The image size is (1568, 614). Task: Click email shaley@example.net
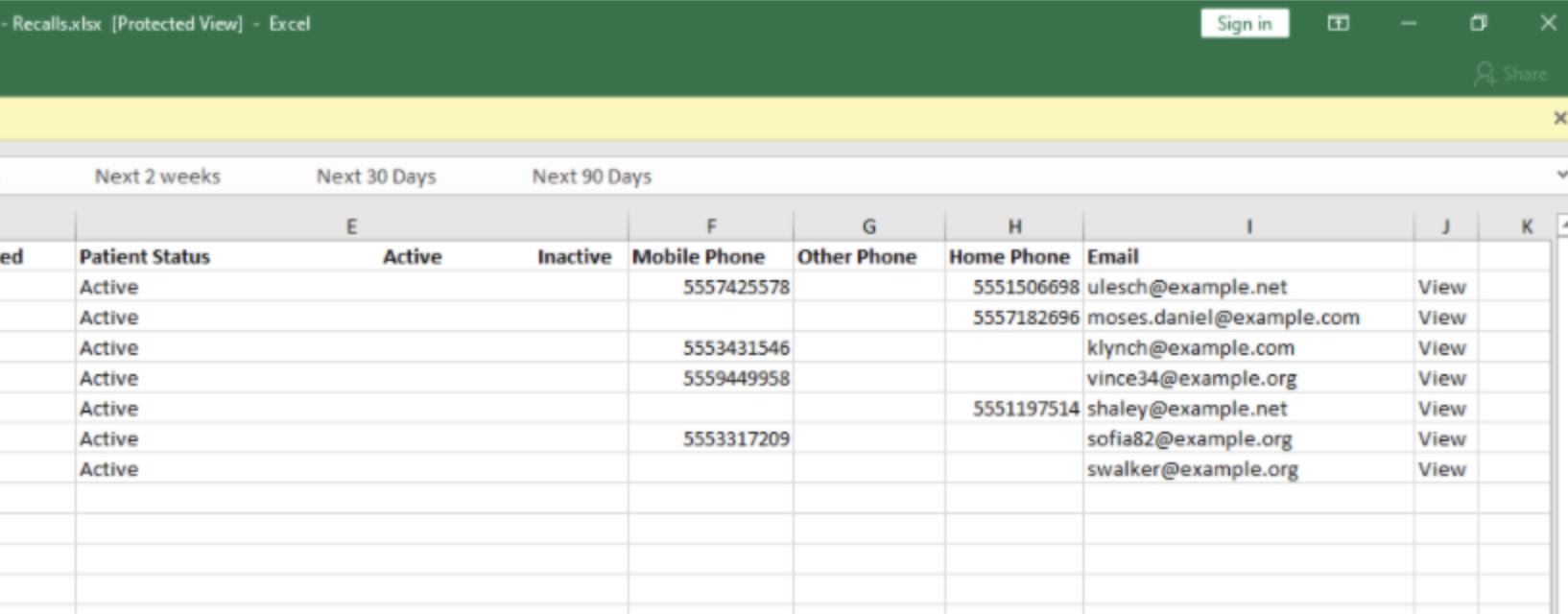pos(1187,409)
